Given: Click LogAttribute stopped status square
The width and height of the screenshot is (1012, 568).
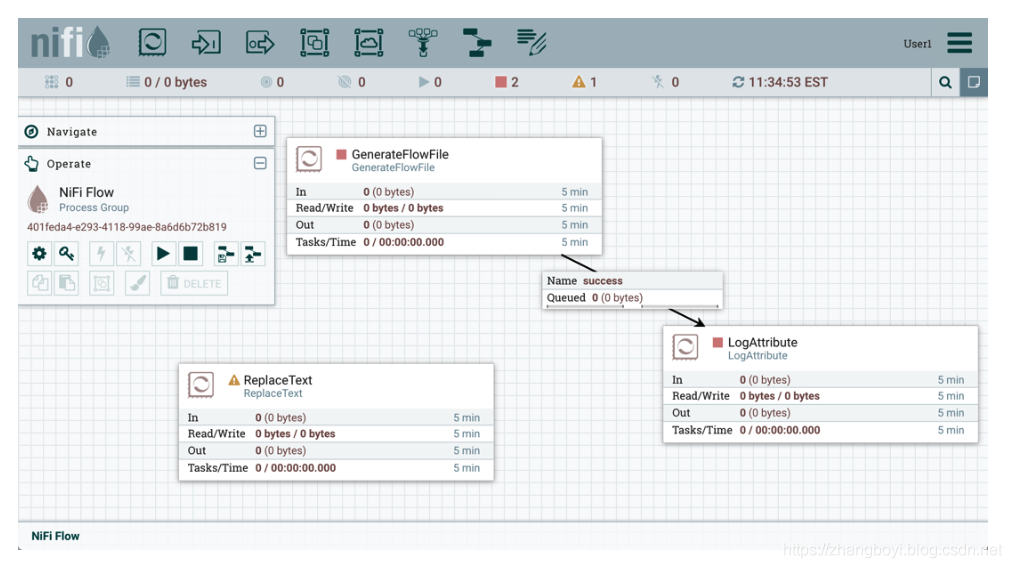Looking at the screenshot, I should click(x=717, y=342).
